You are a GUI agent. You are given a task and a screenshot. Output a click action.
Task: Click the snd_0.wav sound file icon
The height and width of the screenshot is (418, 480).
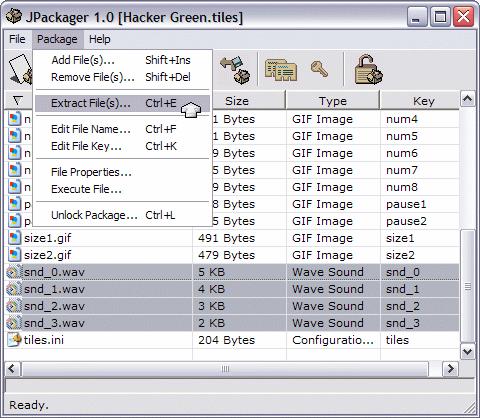[x=14, y=272]
